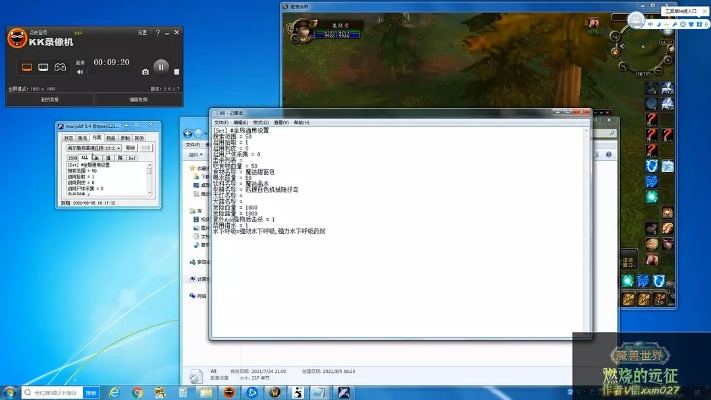Click the VIP label in KK recorder

pos(78,33)
